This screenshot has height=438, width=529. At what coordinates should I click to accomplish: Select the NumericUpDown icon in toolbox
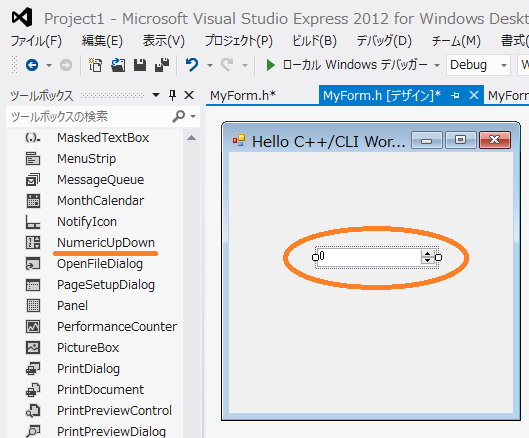coord(33,243)
